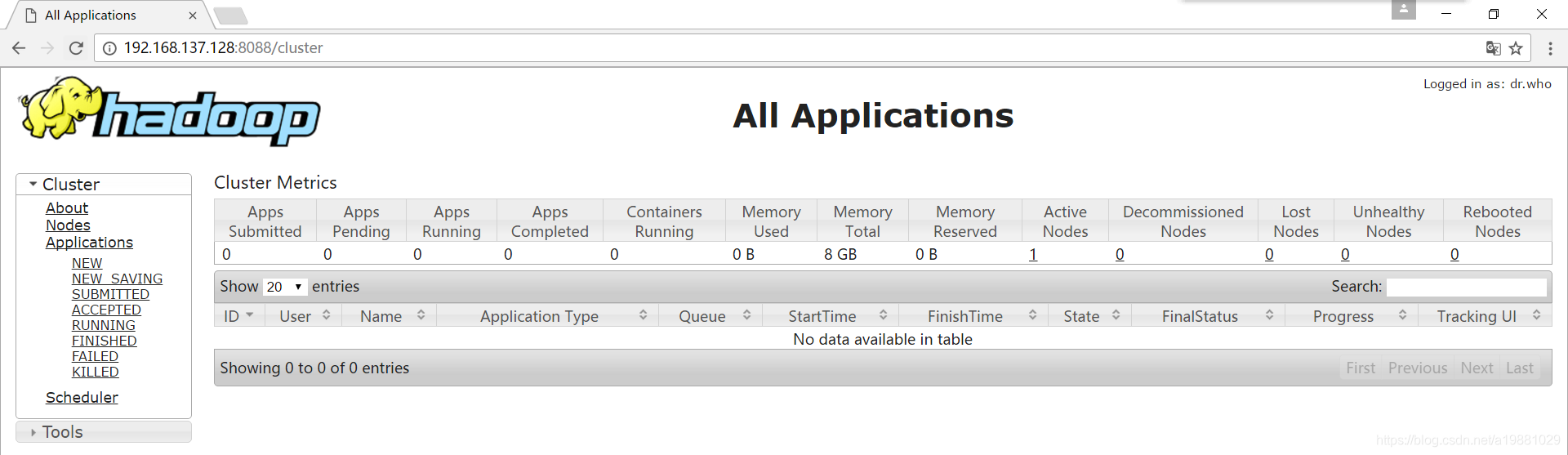Image resolution: width=1568 pixels, height=455 pixels.
Task: Sort table by ID column
Action: click(x=239, y=316)
